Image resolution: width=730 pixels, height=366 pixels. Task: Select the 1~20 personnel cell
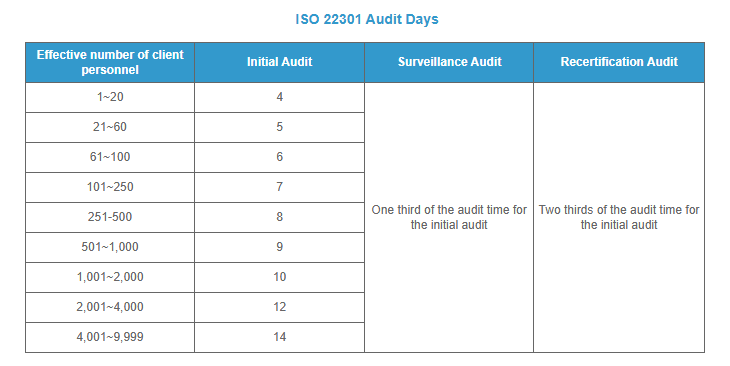coord(110,97)
